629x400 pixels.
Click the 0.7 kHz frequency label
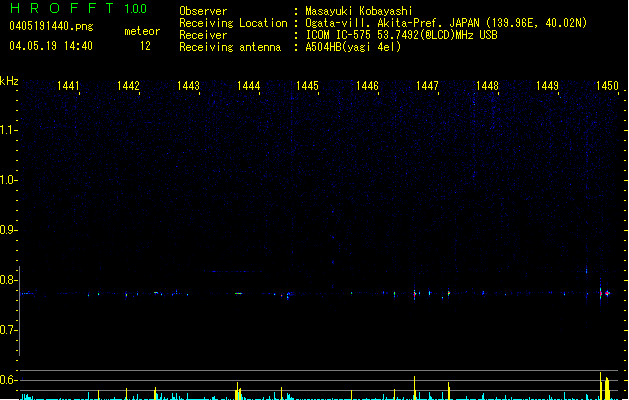click(8, 330)
